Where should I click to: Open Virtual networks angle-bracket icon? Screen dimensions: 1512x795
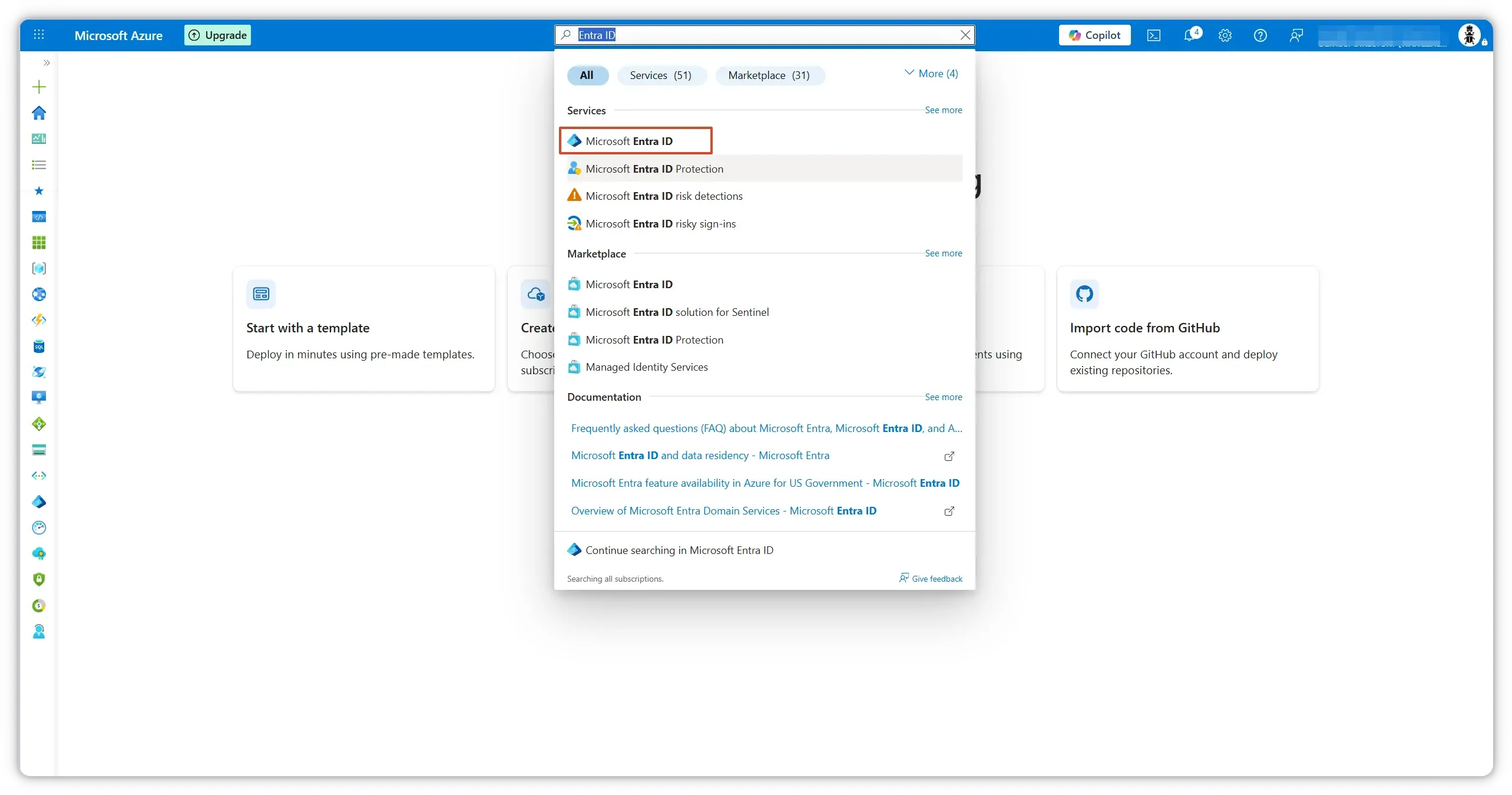pyautogui.click(x=39, y=476)
